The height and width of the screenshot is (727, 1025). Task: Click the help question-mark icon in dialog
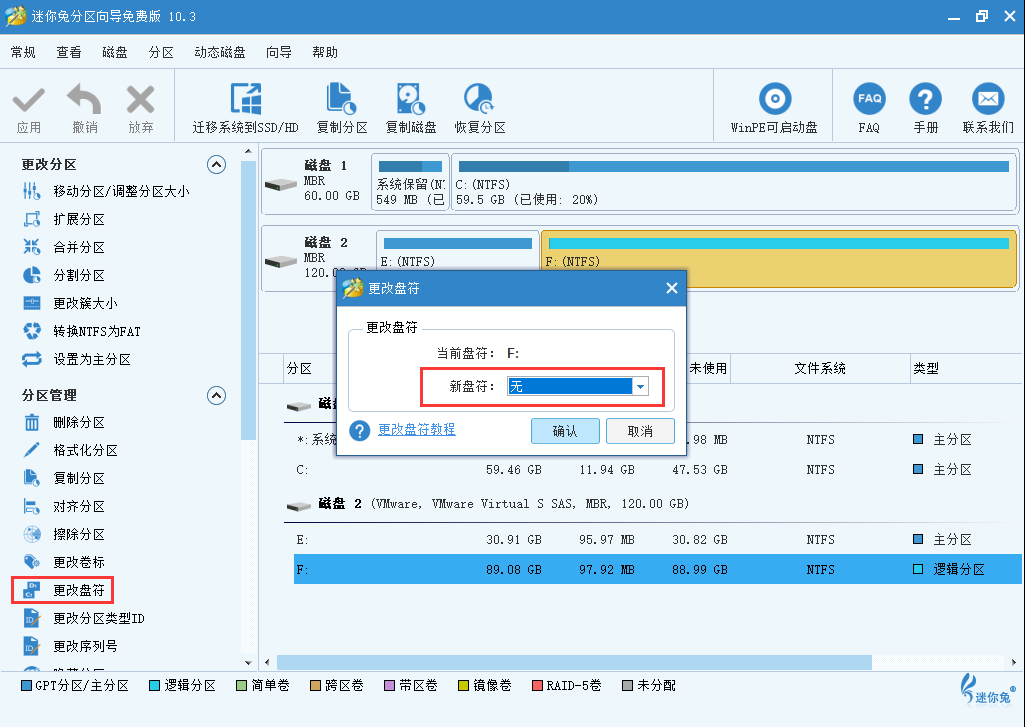click(x=360, y=431)
